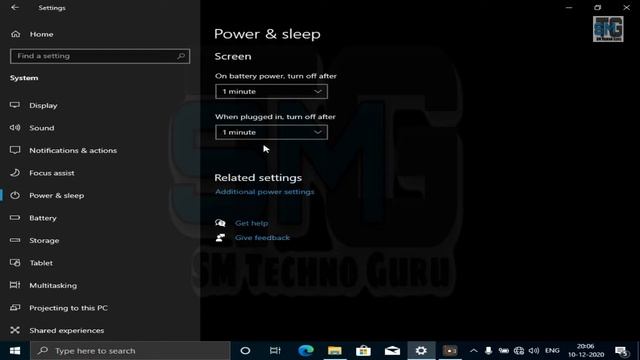This screenshot has width=640, height=360.
Task: Open Cortana circle icon on taskbar
Action: coord(245,351)
